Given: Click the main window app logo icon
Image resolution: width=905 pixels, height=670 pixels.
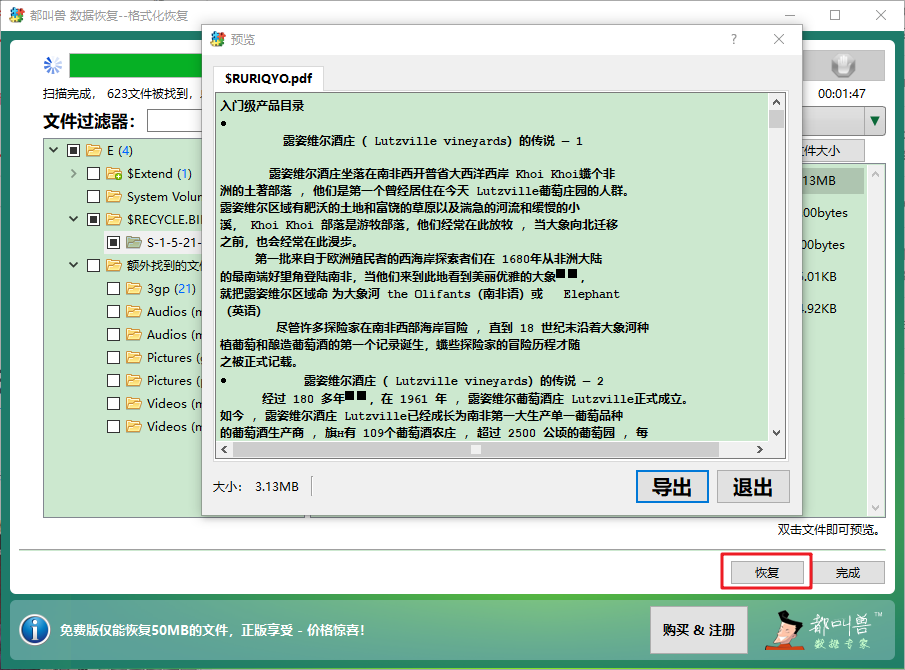Looking at the screenshot, I should [x=17, y=15].
